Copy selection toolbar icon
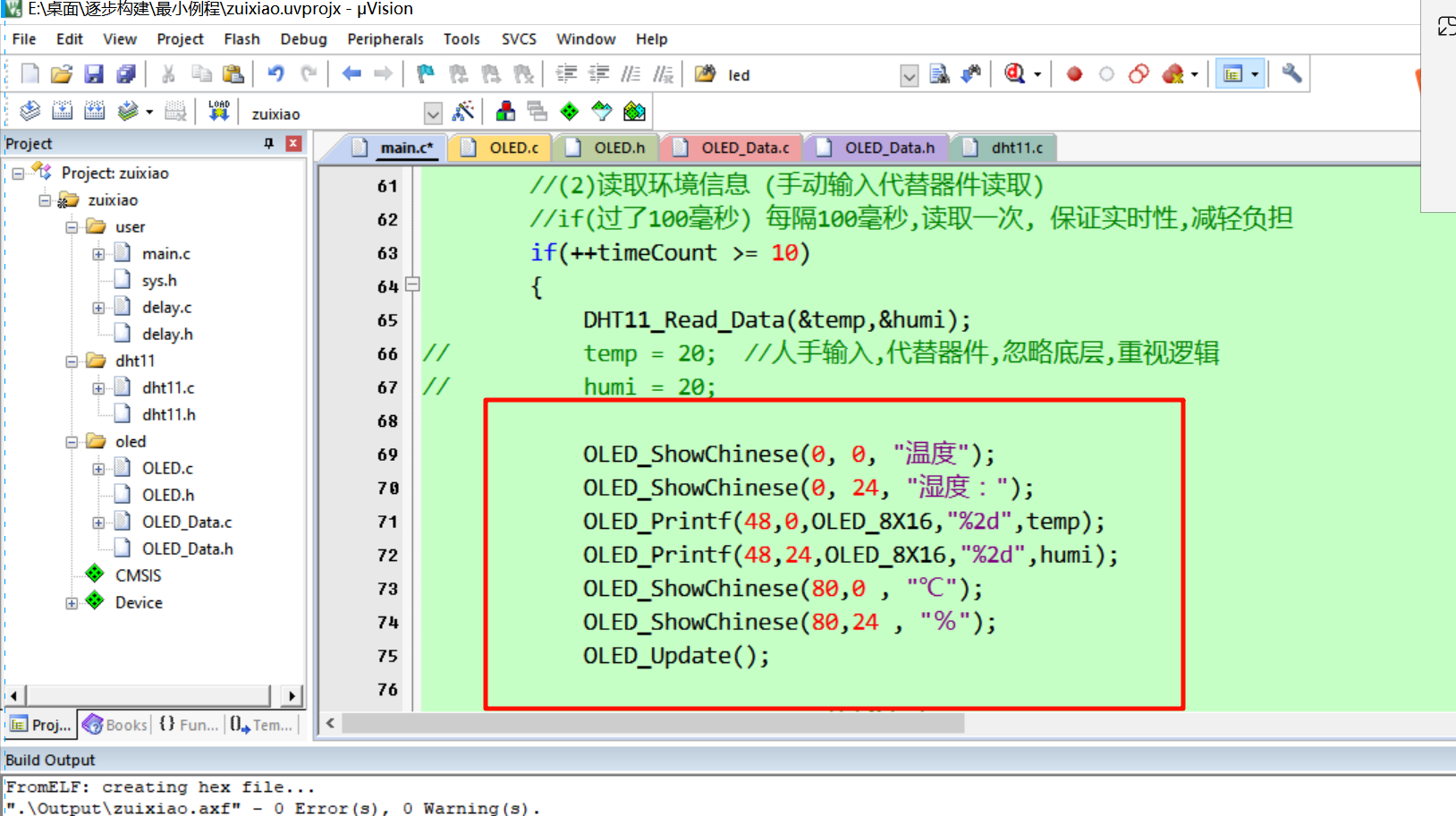This screenshot has height=816, width=1456. tap(201, 74)
